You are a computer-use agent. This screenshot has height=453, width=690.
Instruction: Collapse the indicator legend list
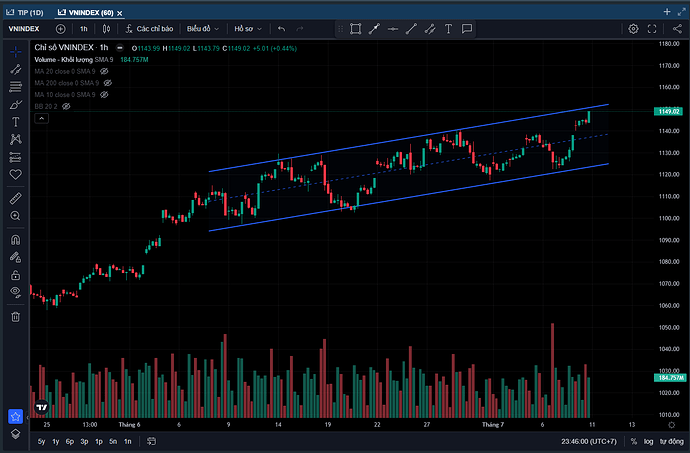tap(41, 119)
